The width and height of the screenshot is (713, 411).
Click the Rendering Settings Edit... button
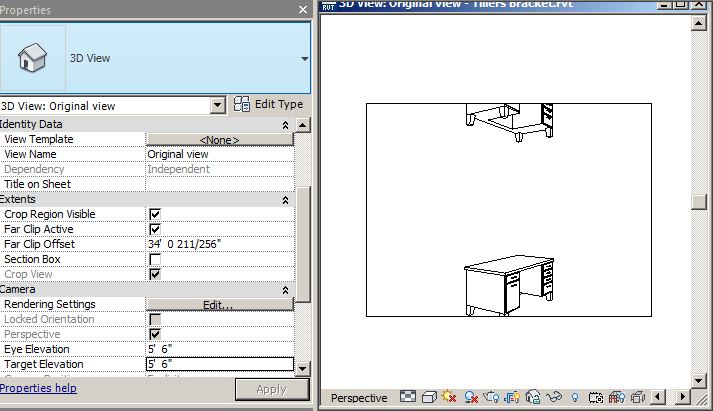point(220,305)
